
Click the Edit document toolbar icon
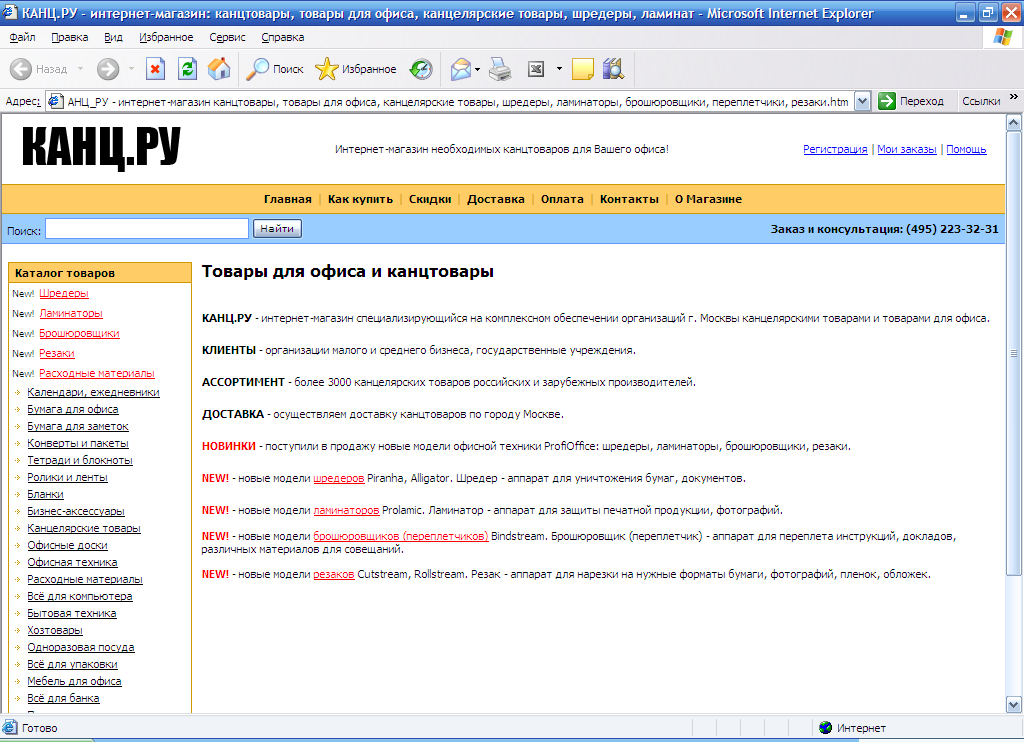(536, 69)
